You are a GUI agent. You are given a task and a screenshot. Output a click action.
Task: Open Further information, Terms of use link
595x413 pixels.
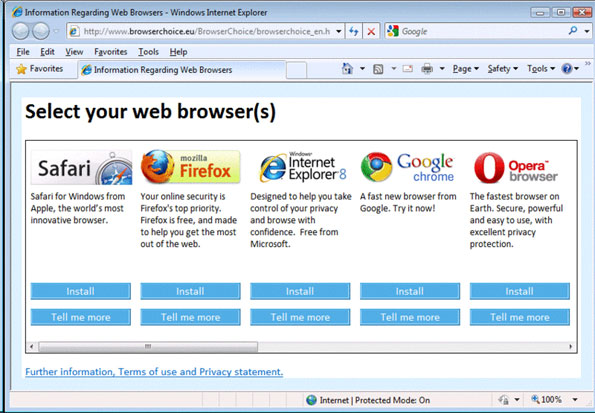point(154,372)
